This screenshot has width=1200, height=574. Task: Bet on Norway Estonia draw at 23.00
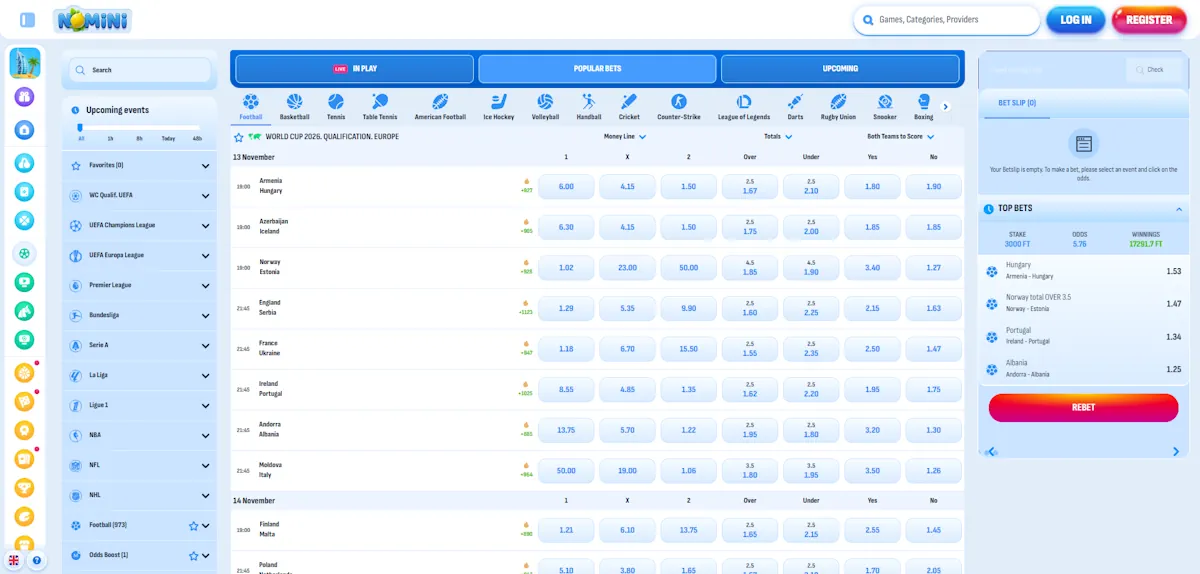pyautogui.click(x=627, y=268)
